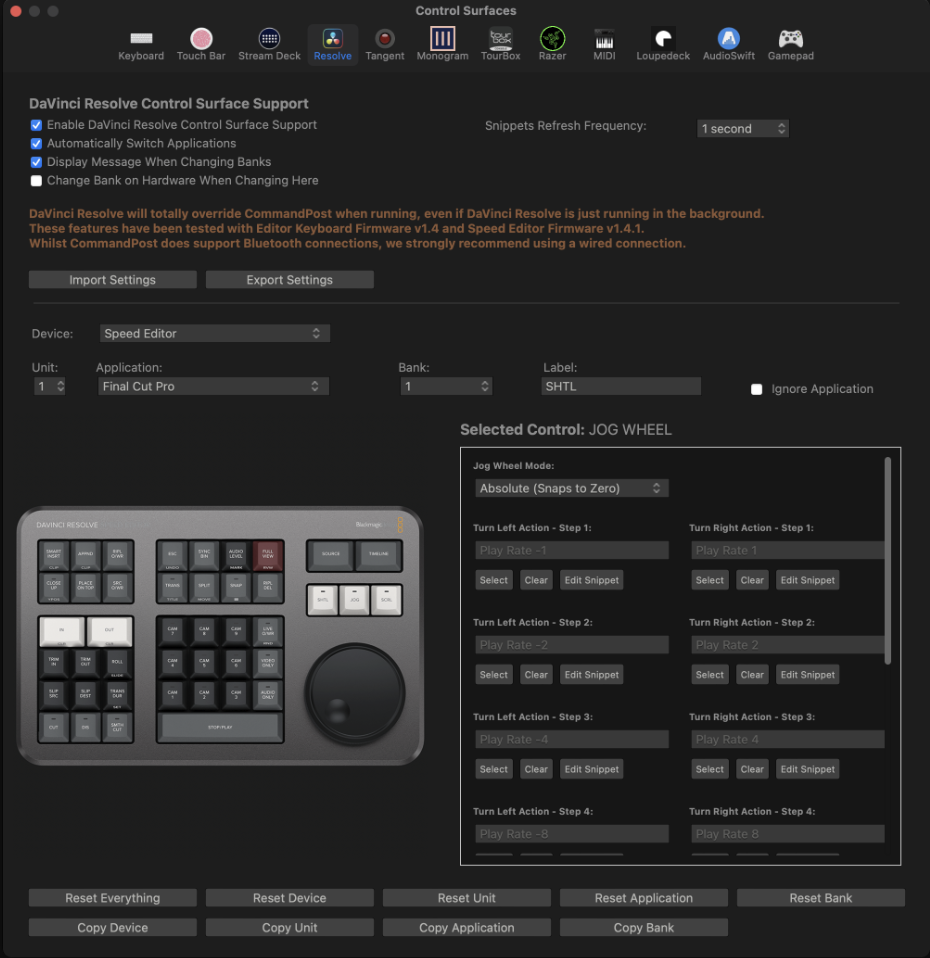The width and height of the screenshot is (930, 958).
Task: Click Import Settings button
Action: pyautogui.click(x=112, y=280)
